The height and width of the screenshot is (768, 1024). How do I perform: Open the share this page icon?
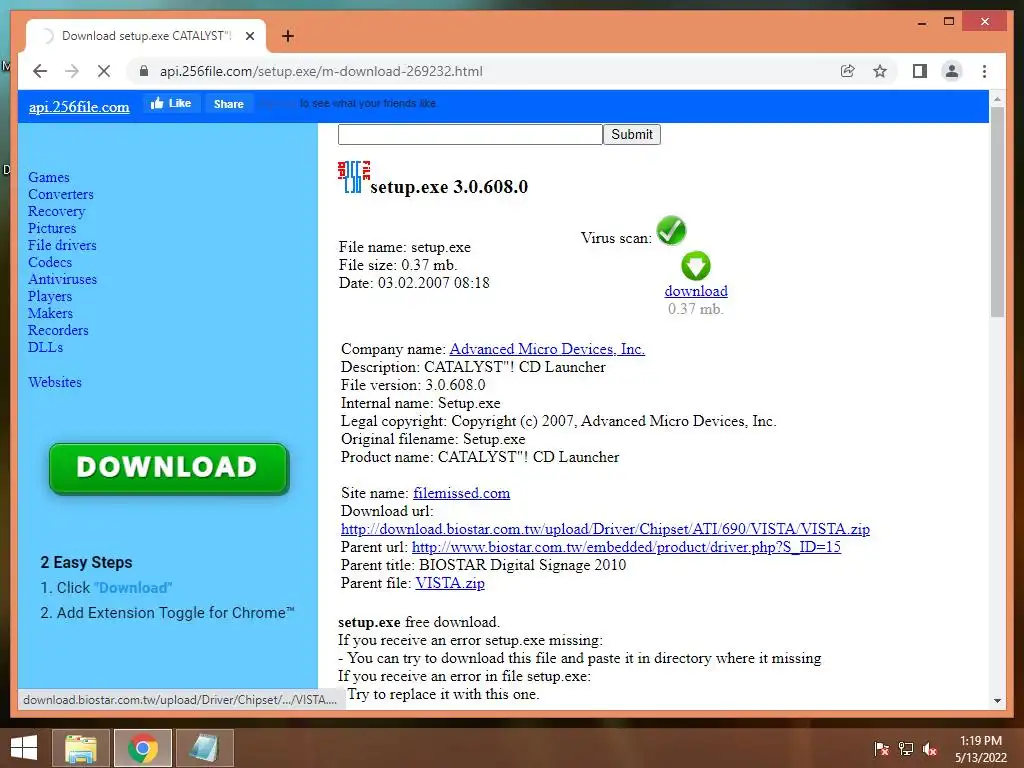tap(848, 71)
